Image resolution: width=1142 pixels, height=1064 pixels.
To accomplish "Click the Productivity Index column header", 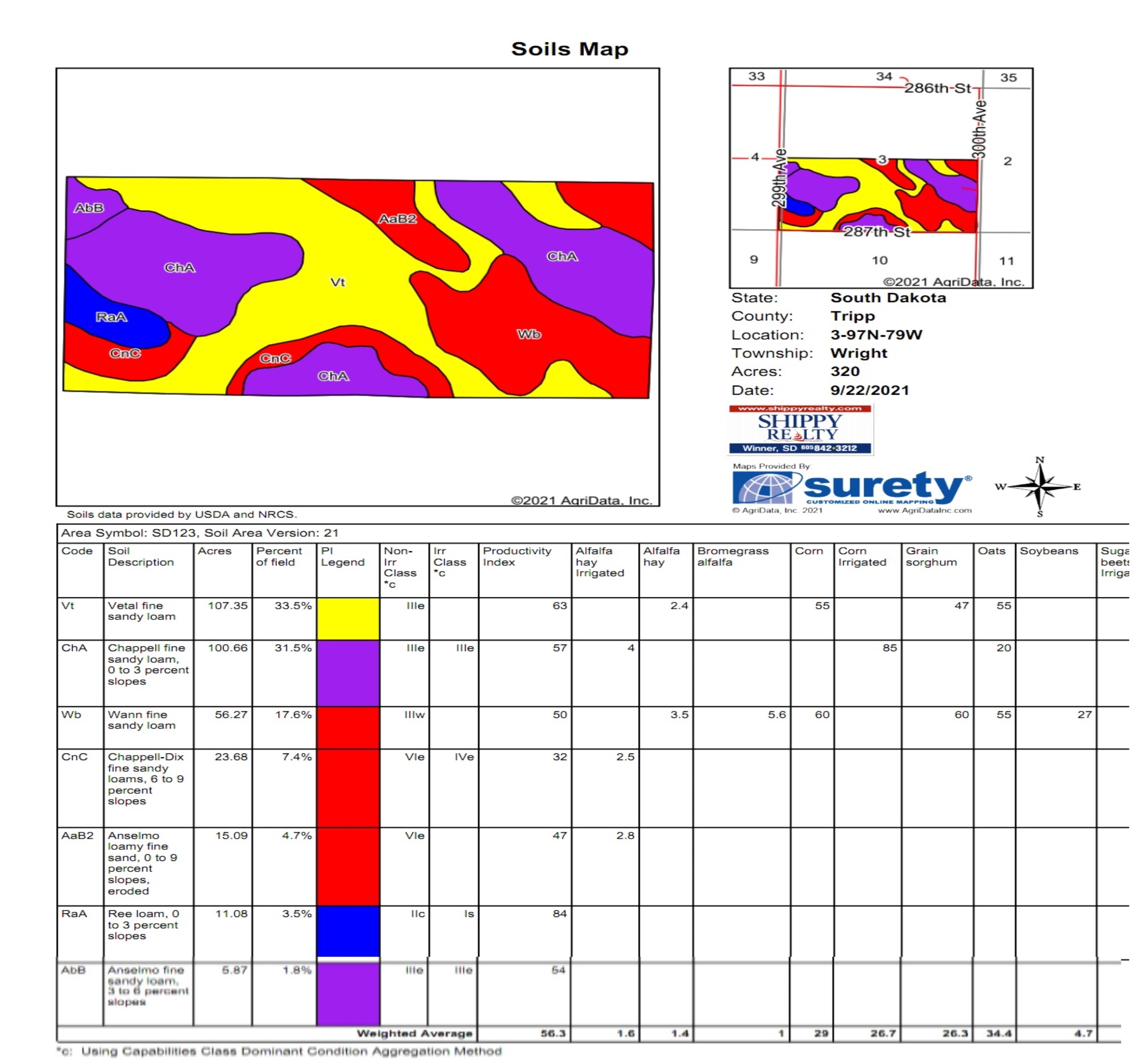I will pos(517,556).
